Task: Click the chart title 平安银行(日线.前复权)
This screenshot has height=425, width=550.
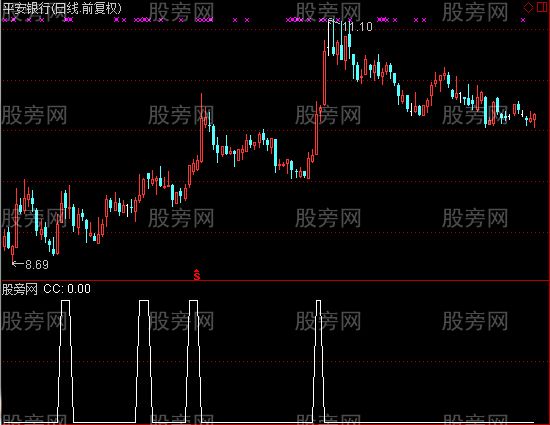Action: [x=62, y=8]
